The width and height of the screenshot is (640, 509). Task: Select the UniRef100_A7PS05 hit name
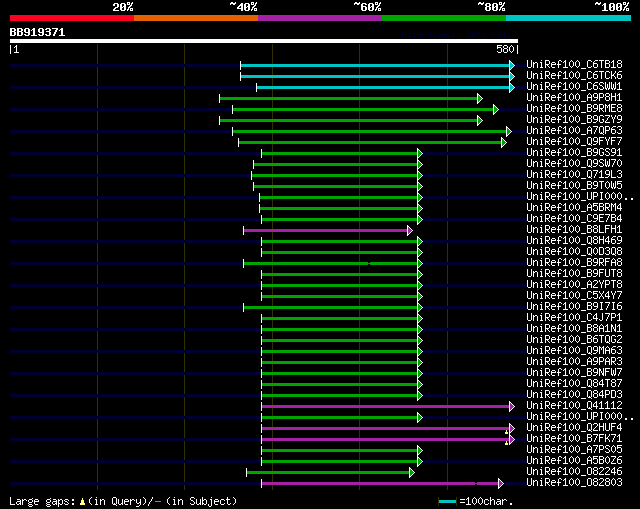click(x=574, y=450)
